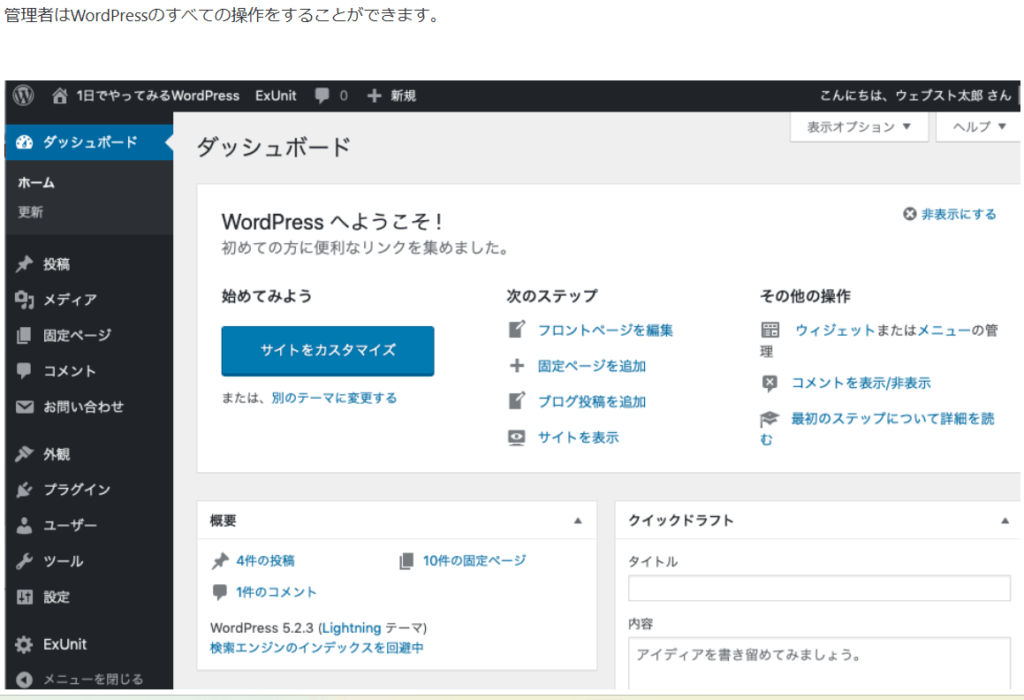1024x700 pixels.
Task: Click the プラグイン plugin icon in sidebar
Action: pyautogui.click(x=25, y=490)
